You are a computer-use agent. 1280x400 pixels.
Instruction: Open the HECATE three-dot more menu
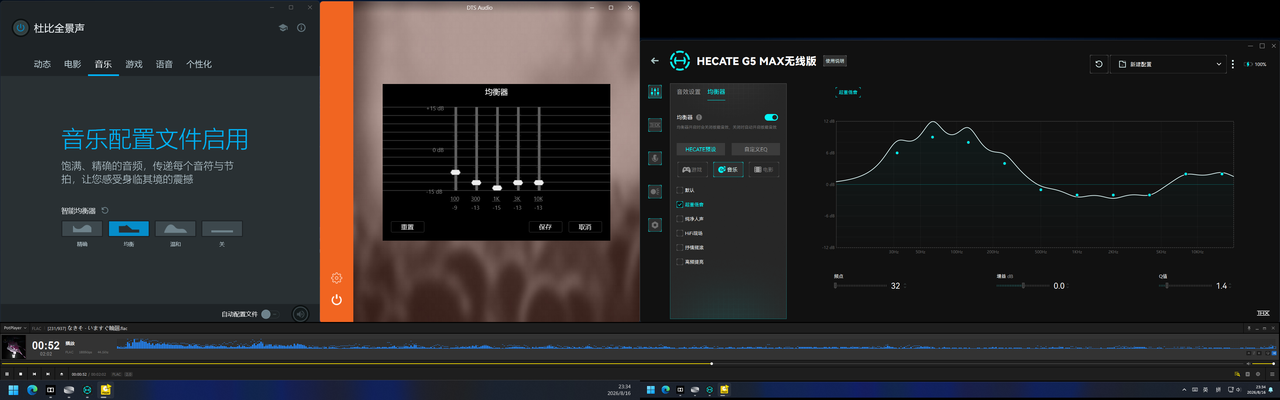coord(1233,64)
